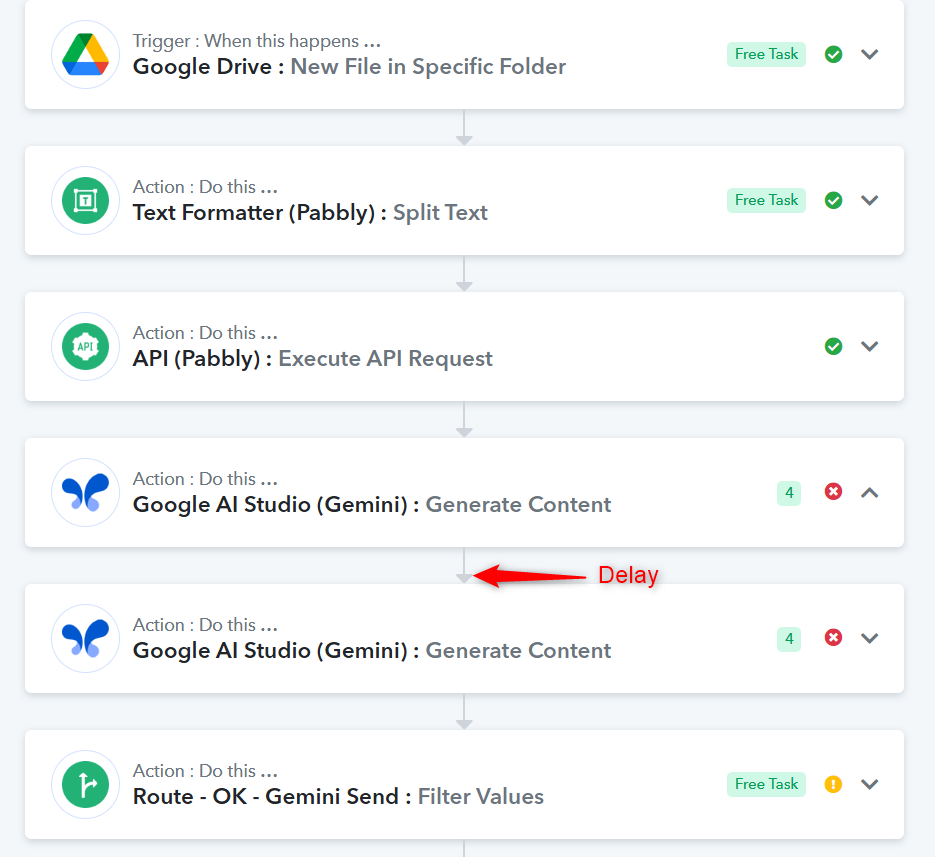Click the red error icon on the second Gemini step

[x=833, y=638]
